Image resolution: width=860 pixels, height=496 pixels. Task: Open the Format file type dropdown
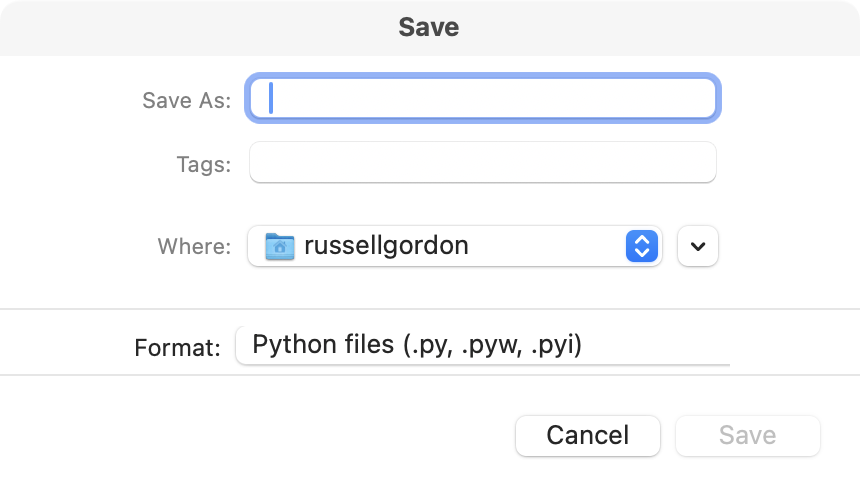point(482,346)
